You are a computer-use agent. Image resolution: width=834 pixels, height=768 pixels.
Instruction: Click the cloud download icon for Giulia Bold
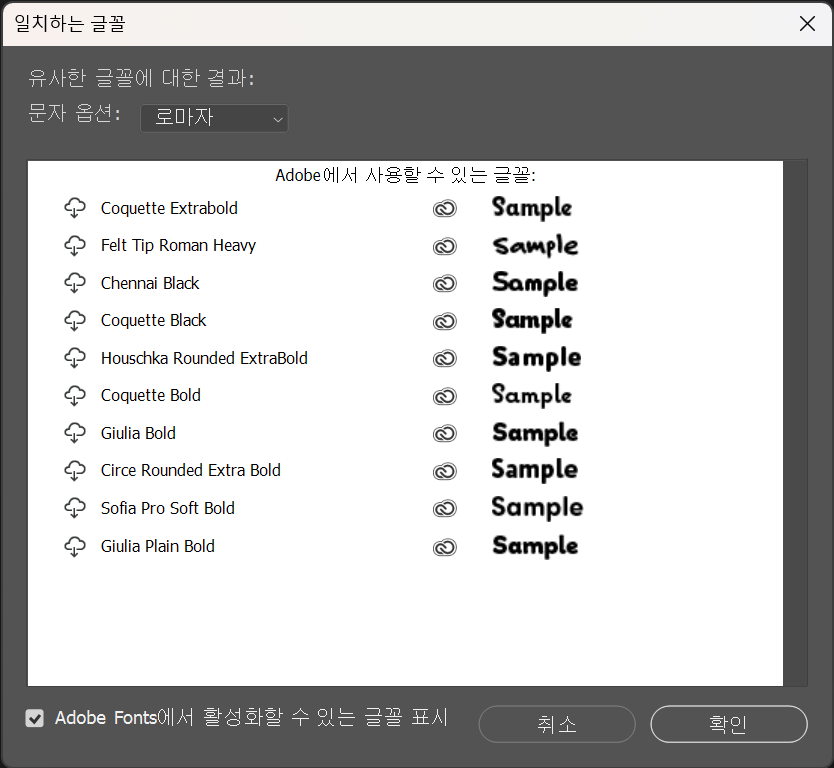pyautogui.click(x=74, y=433)
